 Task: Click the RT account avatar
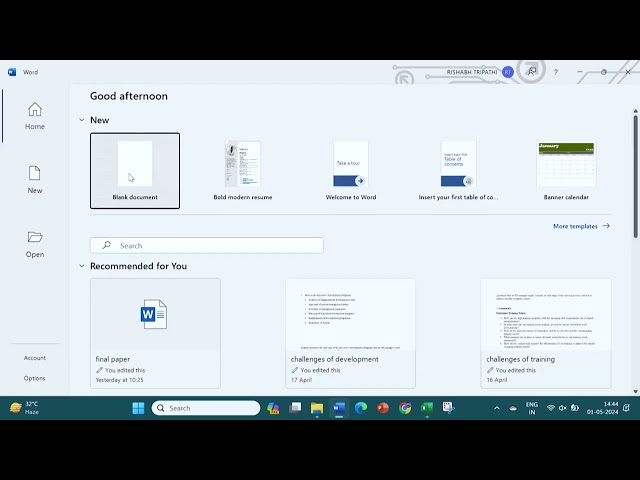pos(508,72)
